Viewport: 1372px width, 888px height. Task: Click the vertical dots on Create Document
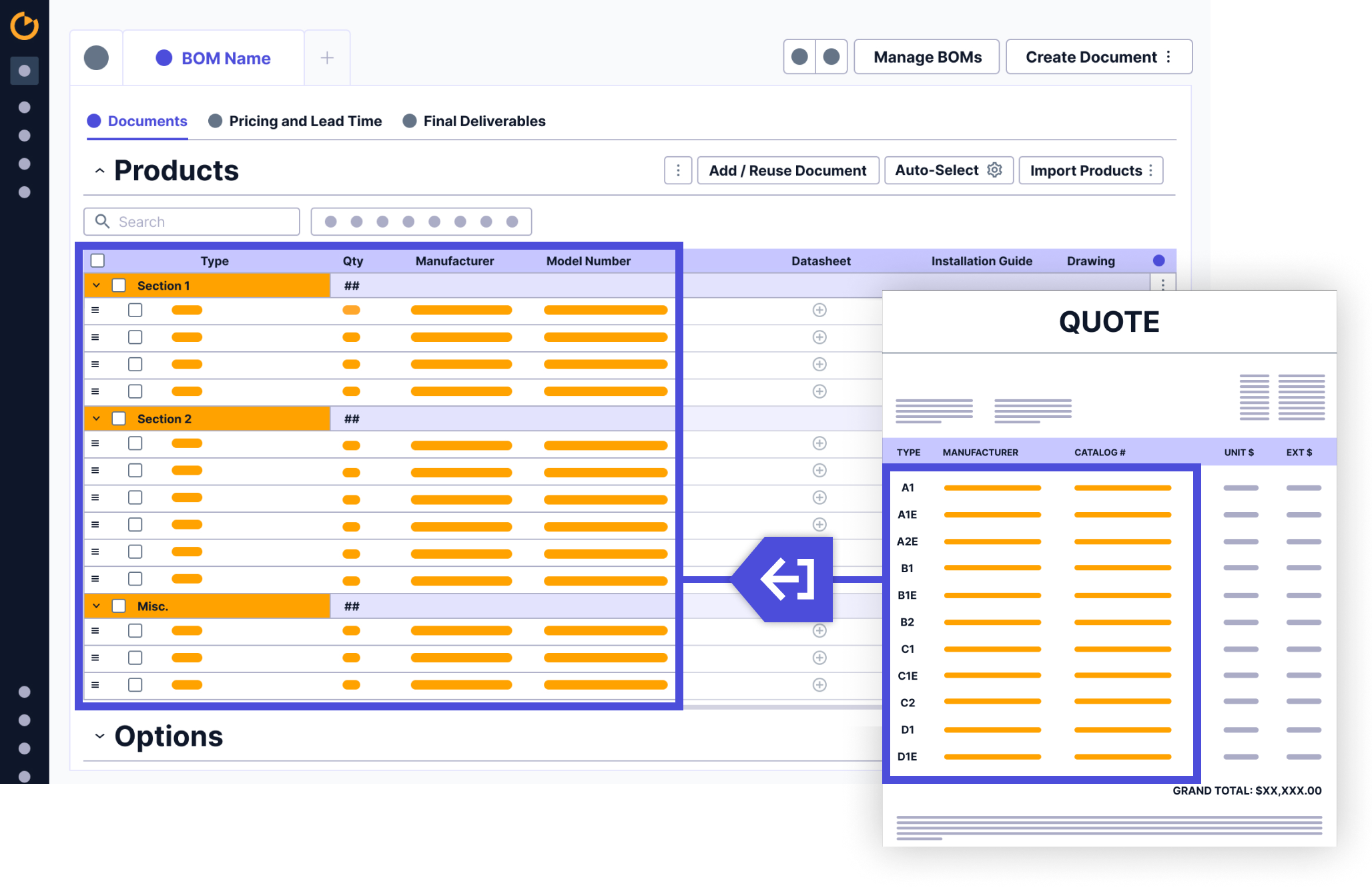(1168, 57)
